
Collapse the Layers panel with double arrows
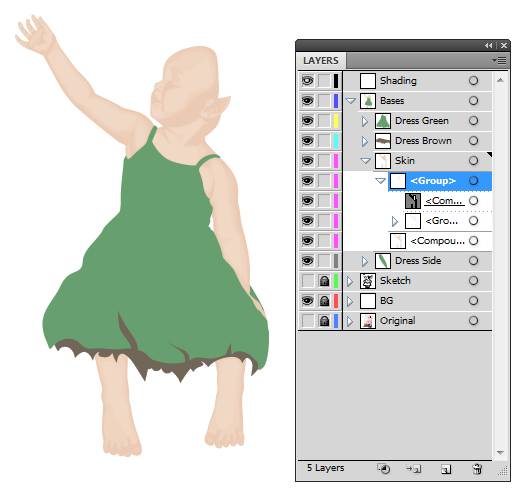point(488,45)
